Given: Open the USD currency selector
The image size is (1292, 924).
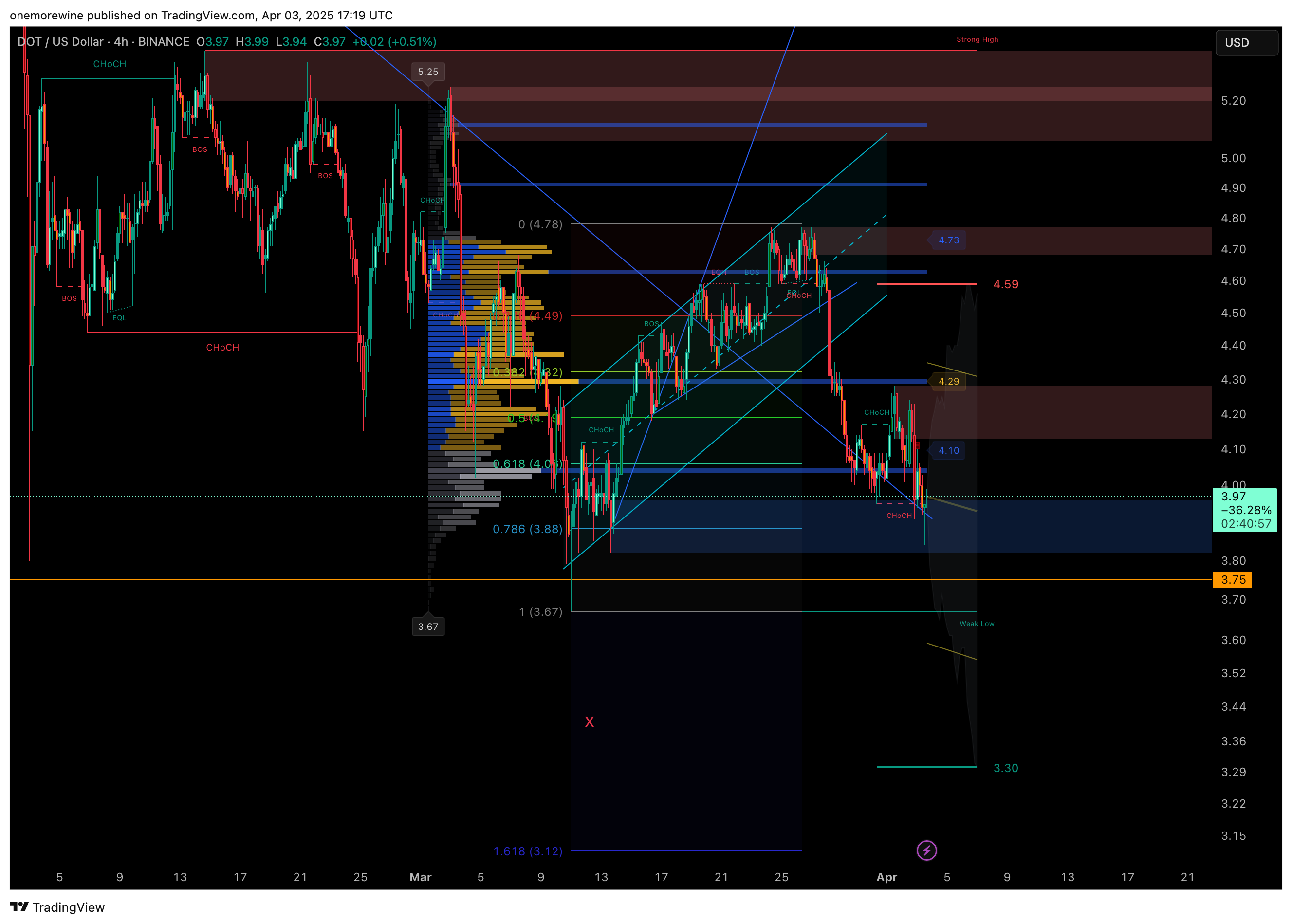Looking at the screenshot, I should click(1247, 43).
